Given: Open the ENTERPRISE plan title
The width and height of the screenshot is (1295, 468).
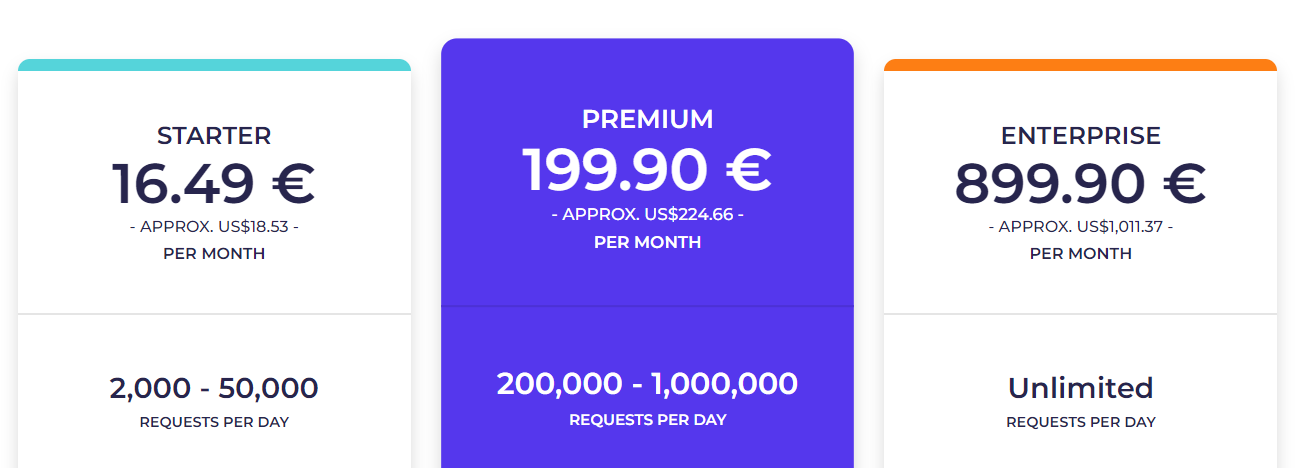Looking at the screenshot, I should (x=1081, y=136).
